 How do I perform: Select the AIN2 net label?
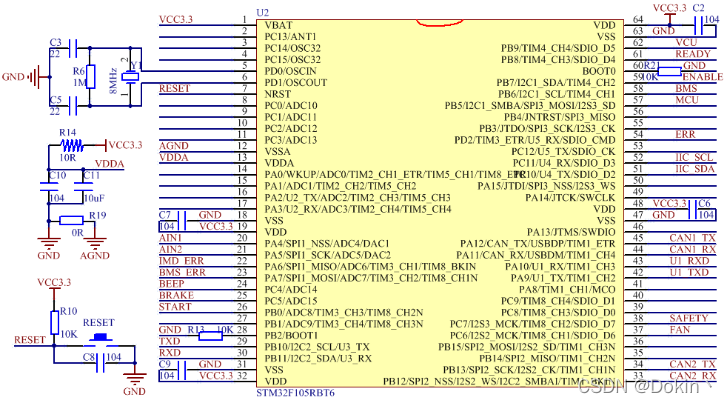[x=171, y=249]
